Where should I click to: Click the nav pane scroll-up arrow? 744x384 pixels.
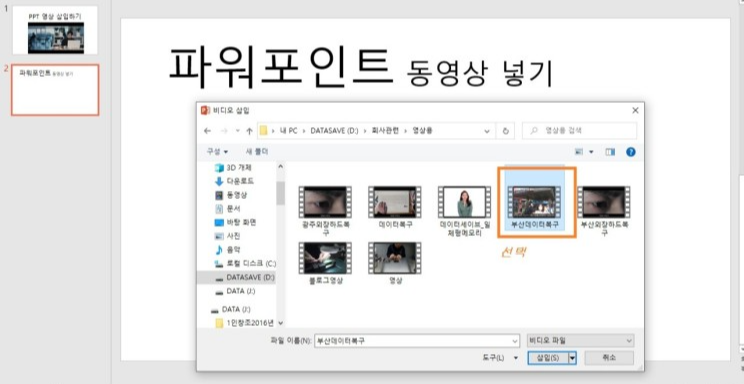(x=280, y=167)
